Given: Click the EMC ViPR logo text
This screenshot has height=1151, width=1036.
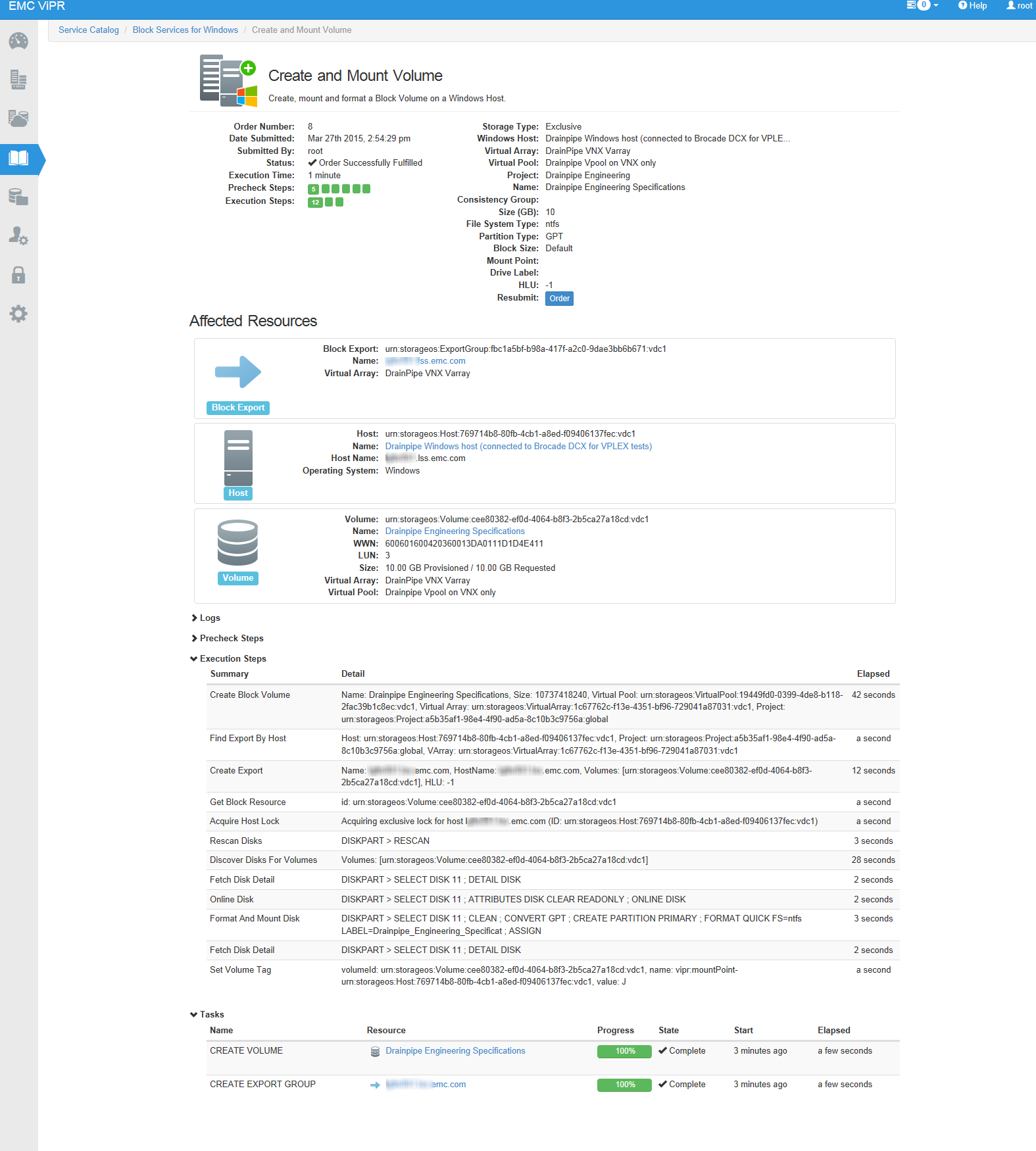Looking at the screenshot, I should coord(37,6).
